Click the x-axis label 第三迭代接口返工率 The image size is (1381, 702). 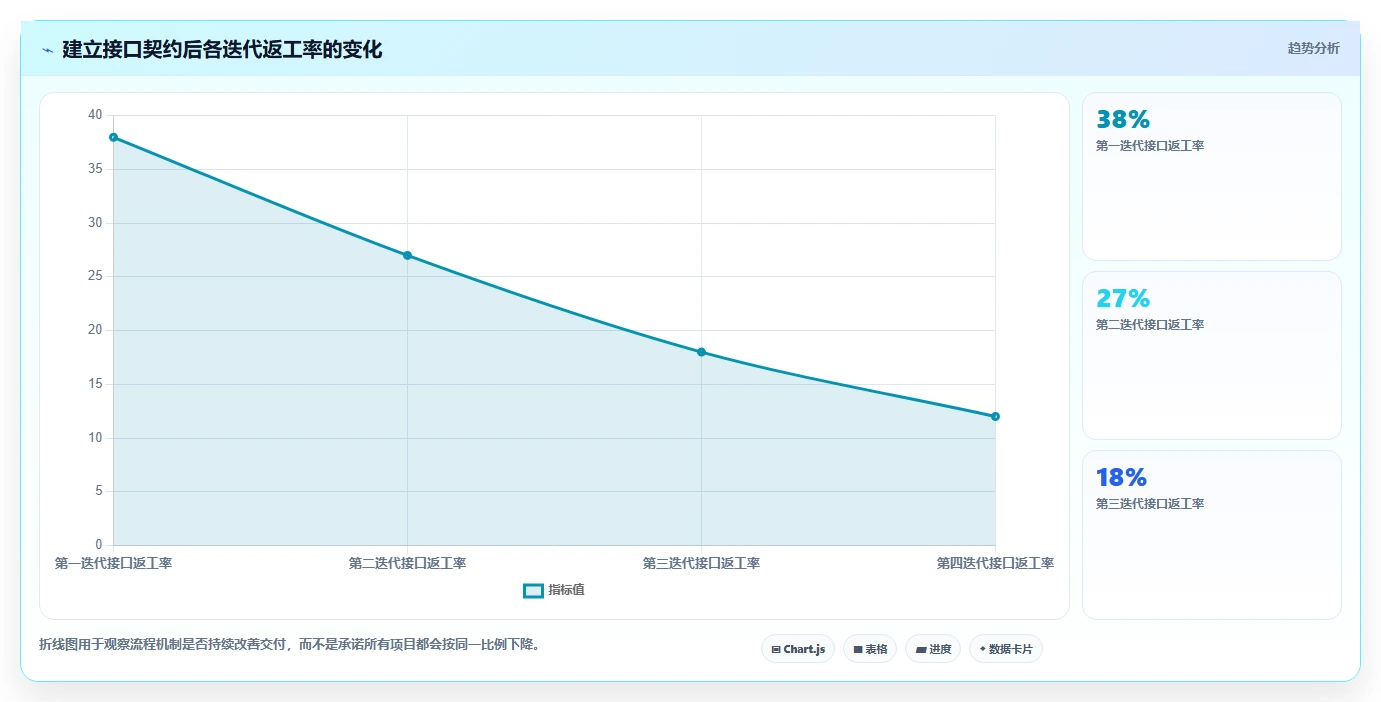click(701, 563)
